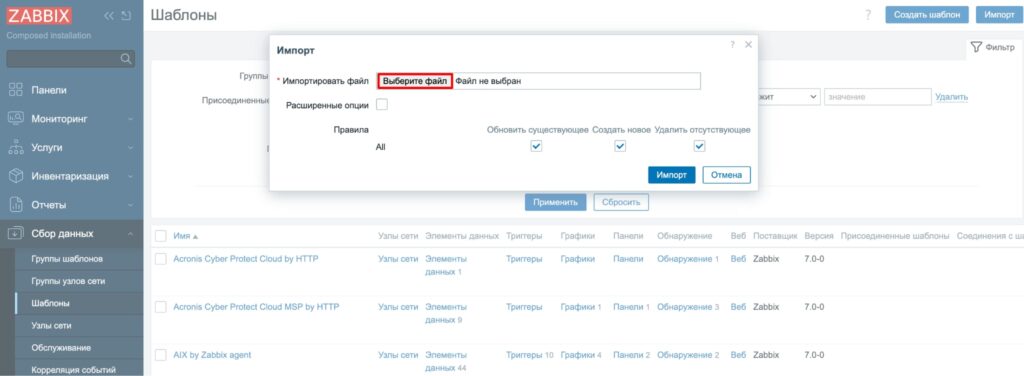The height and width of the screenshot is (376, 1024).
Task: Open Acronis Cyber Protect Cloud by HTTP template
Action: tap(246, 259)
